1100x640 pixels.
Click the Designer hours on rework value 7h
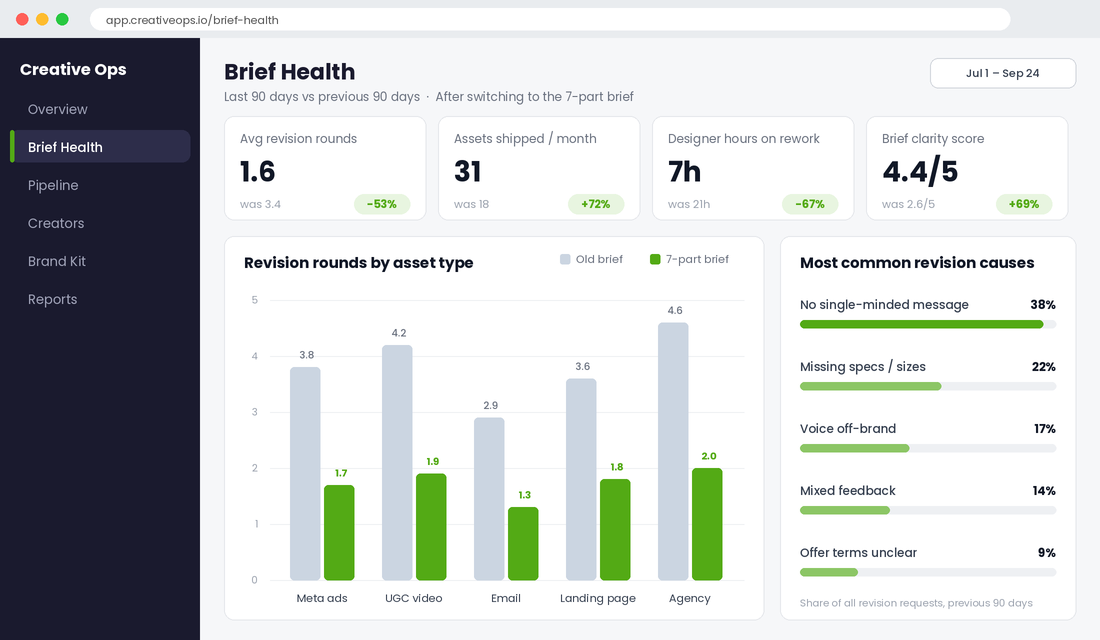tap(684, 172)
